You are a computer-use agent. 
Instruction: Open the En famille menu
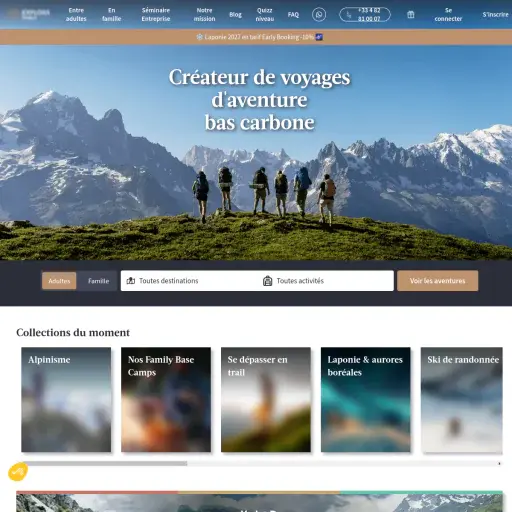tap(111, 15)
